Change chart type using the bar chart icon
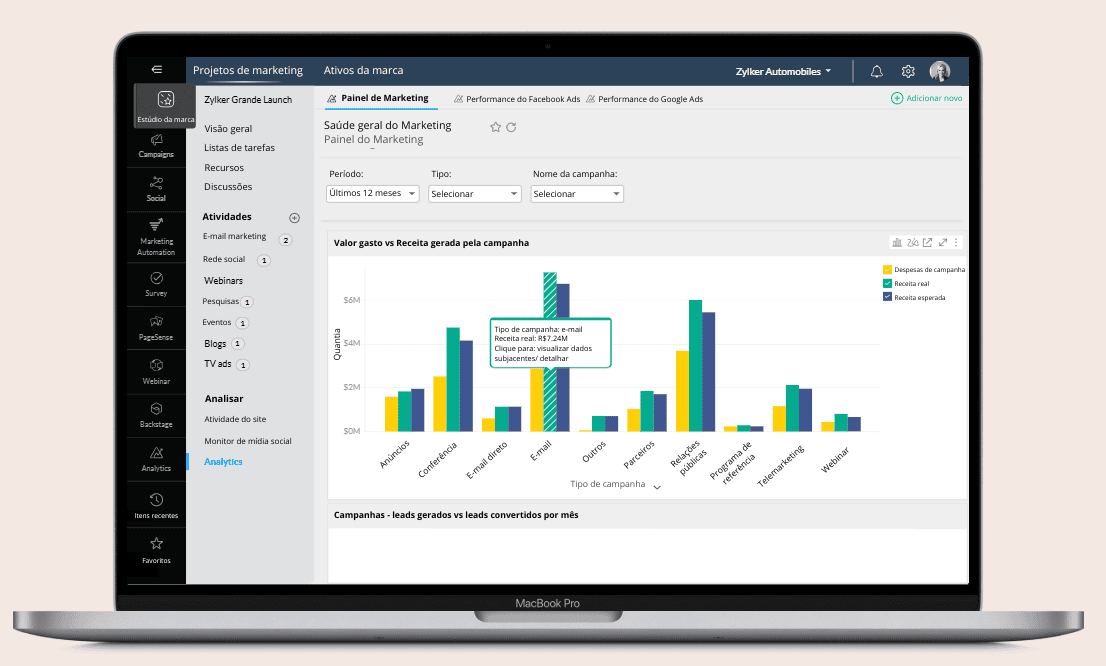1106x666 pixels. pyautogui.click(x=897, y=243)
